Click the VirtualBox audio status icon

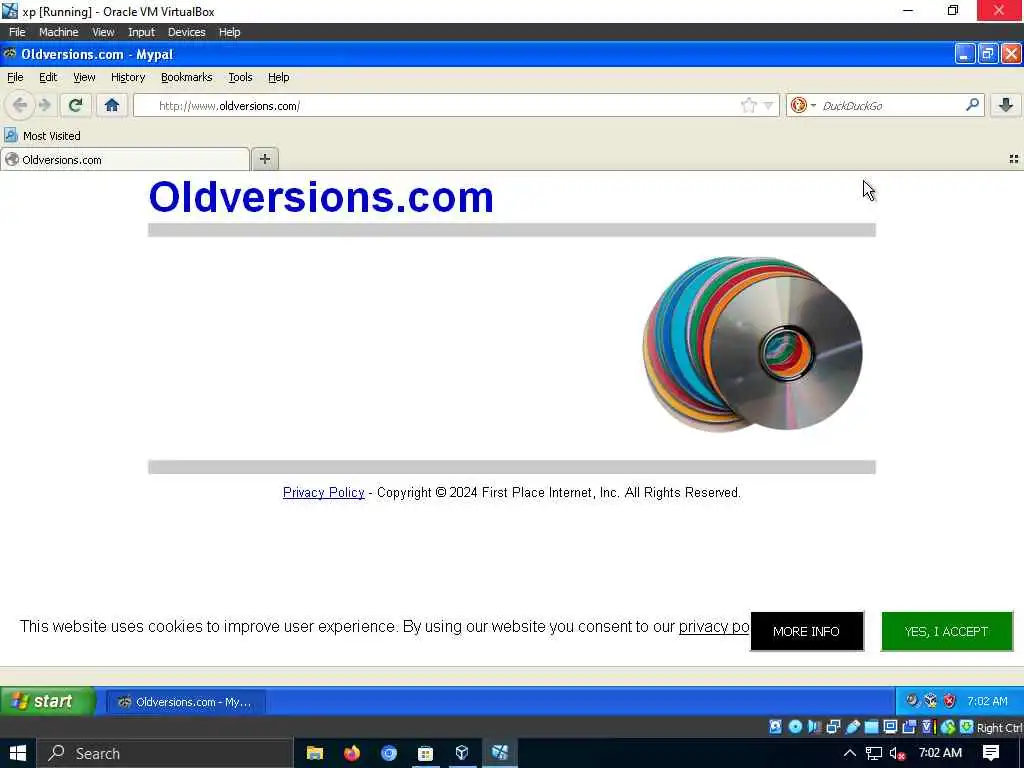(814, 727)
